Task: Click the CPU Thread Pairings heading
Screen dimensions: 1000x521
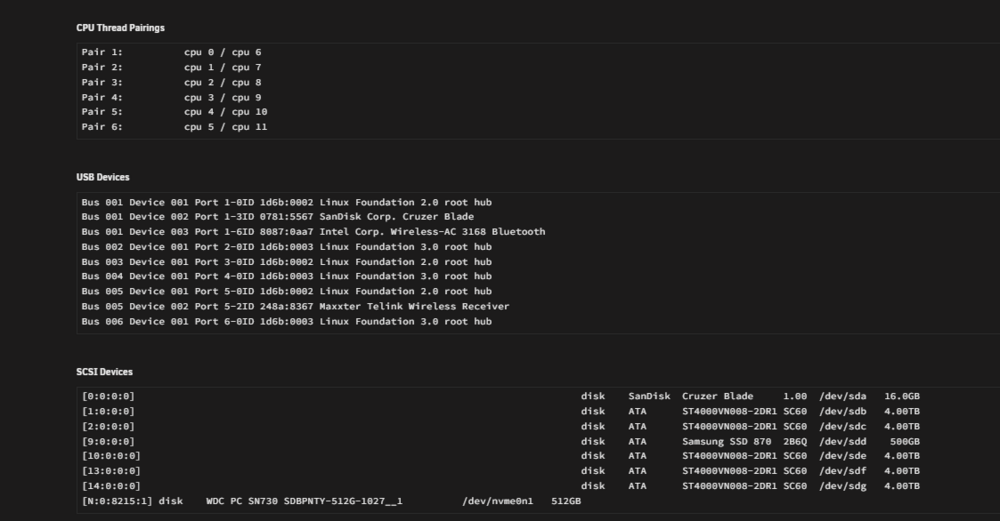Action: click(121, 28)
